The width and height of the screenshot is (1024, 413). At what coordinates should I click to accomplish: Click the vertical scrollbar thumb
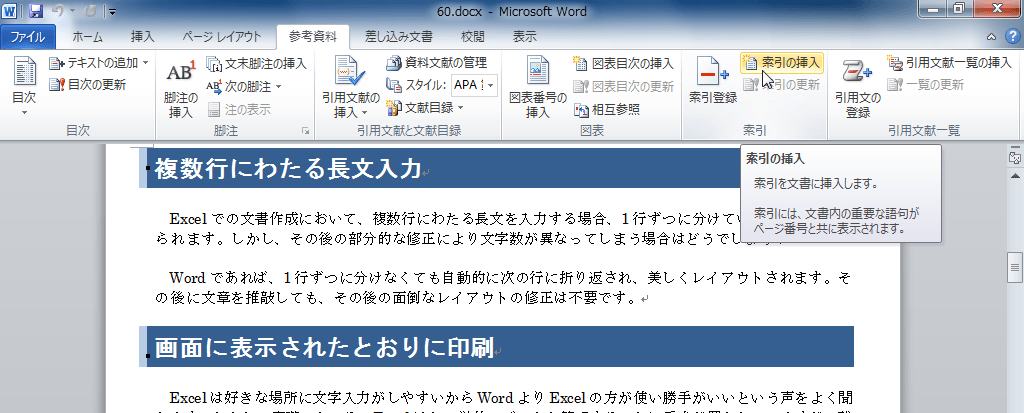1015,267
